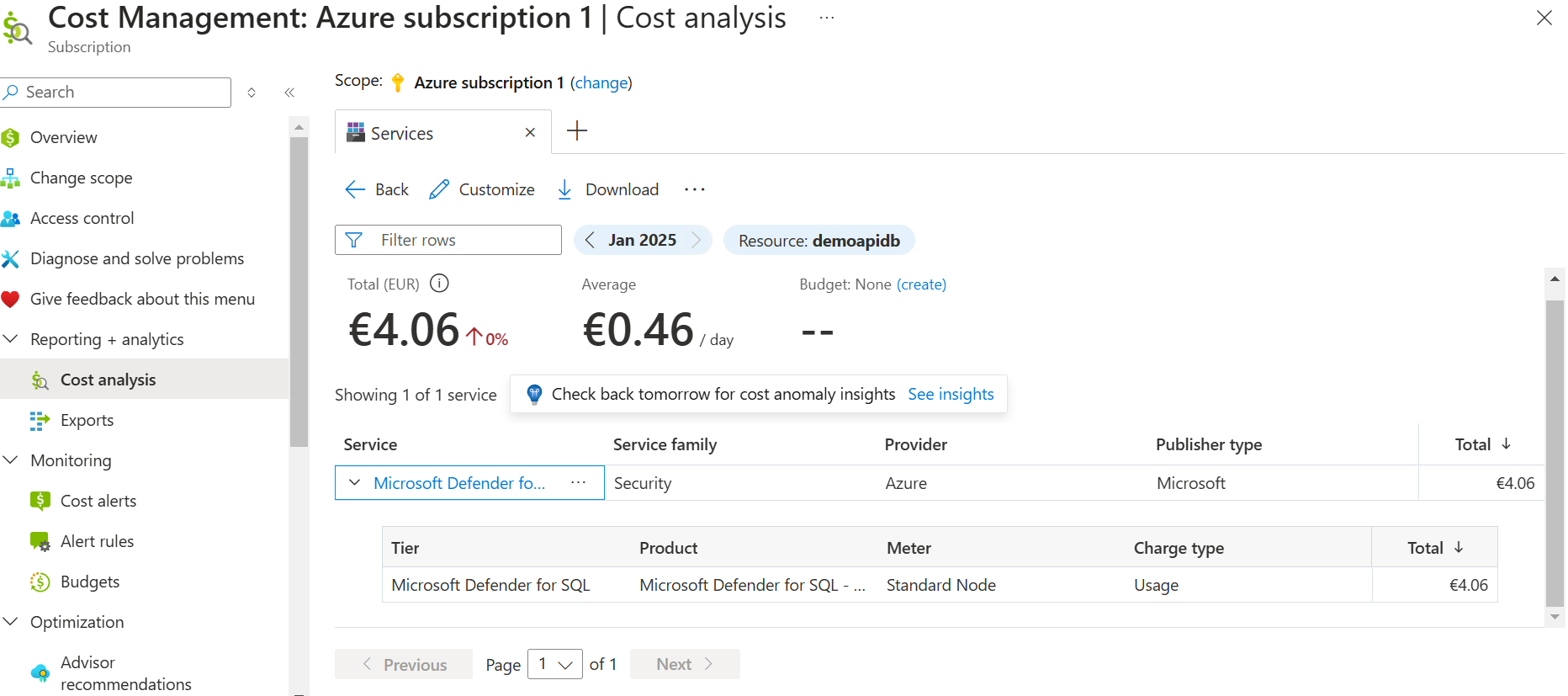
Task: Select Give feedback about this menu
Action: [142, 299]
